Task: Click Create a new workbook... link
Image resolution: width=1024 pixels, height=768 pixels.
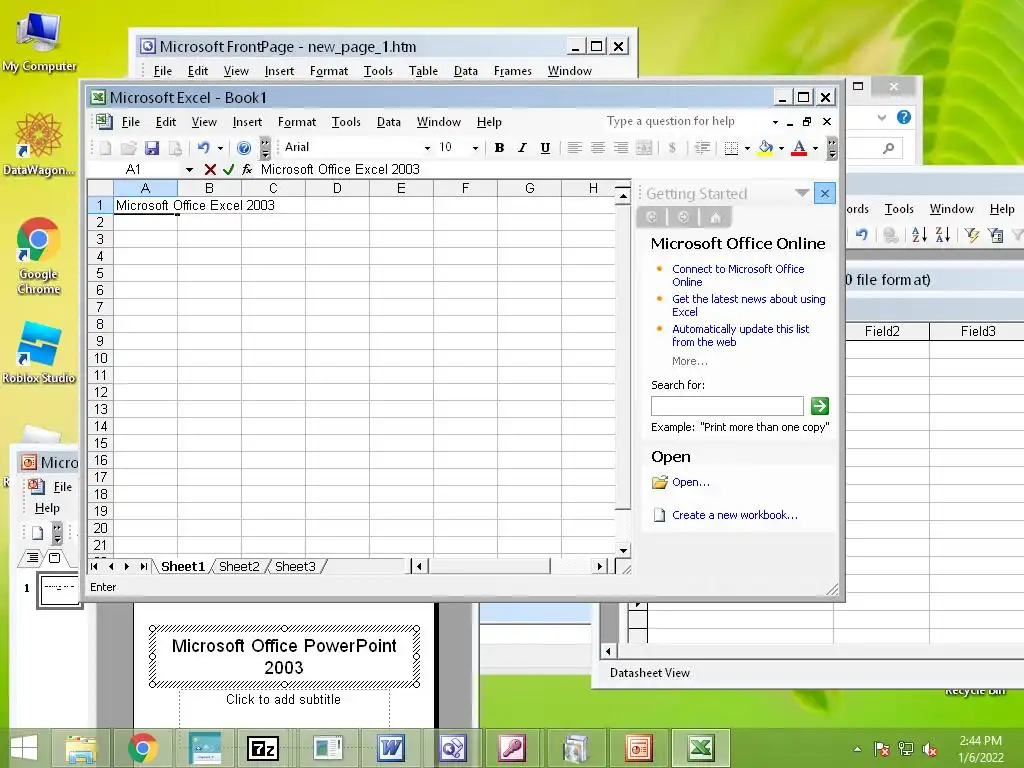Action: pyautogui.click(x=735, y=515)
